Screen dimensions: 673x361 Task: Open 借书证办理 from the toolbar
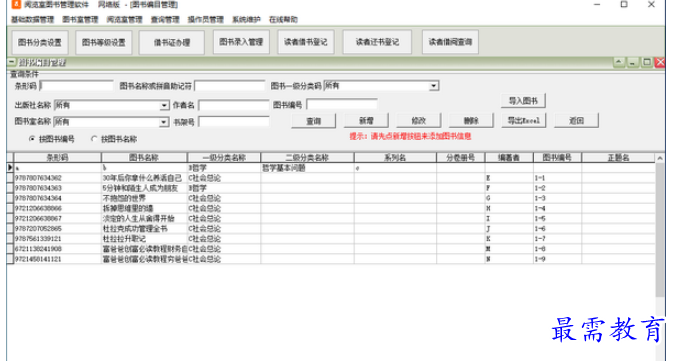(x=172, y=42)
